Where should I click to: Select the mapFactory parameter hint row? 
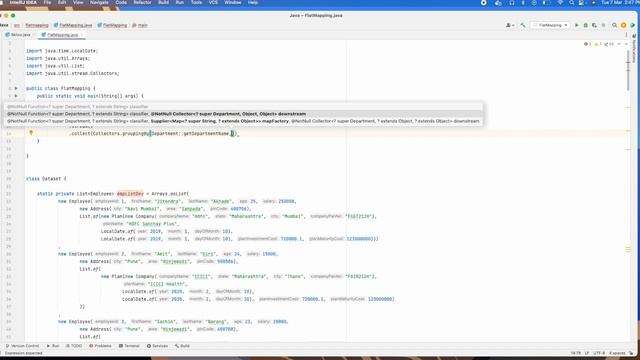(x=243, y=121)
